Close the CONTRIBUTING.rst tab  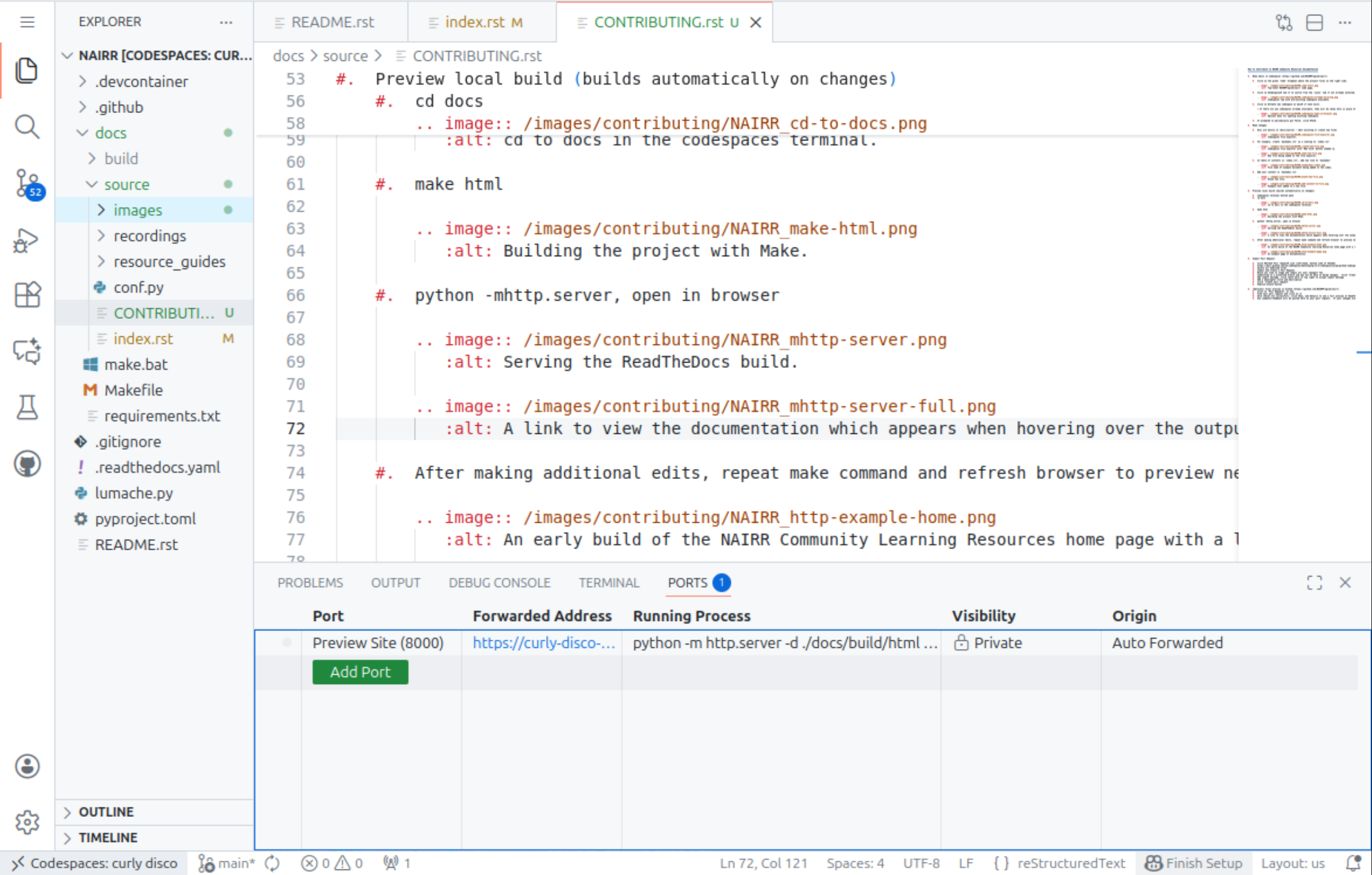pos(756,22)
